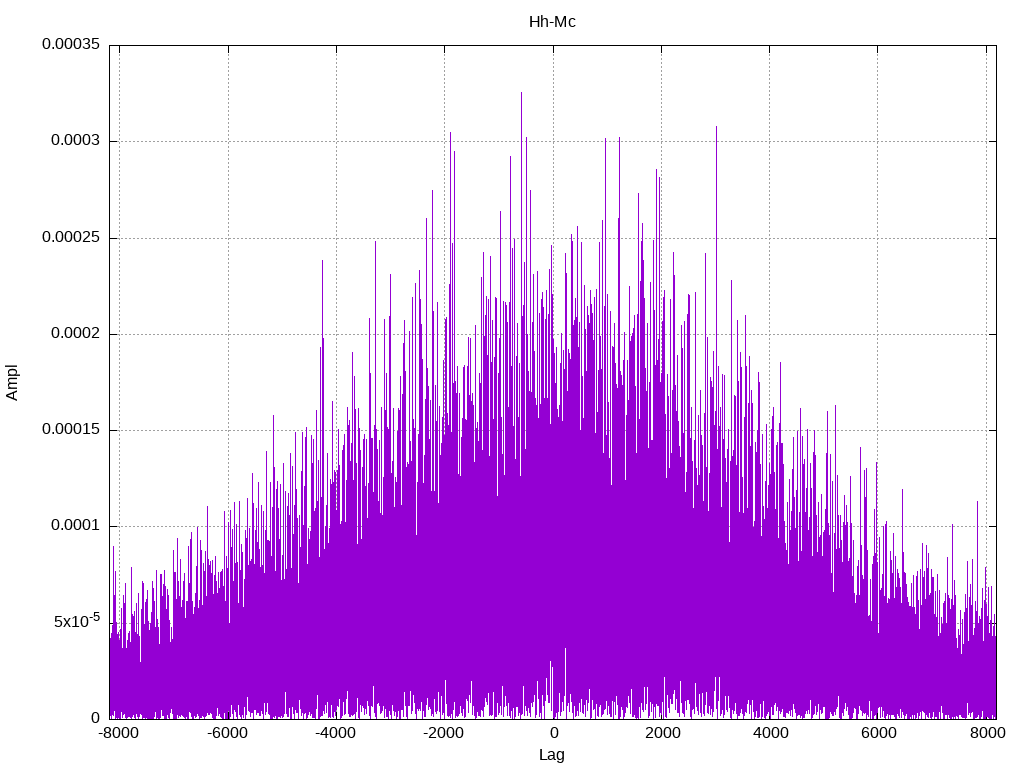Click the 0.00015 y-axis tick label
This screenshot has width=1024, height=768.
pyautogui.click(x=70, y=430)
